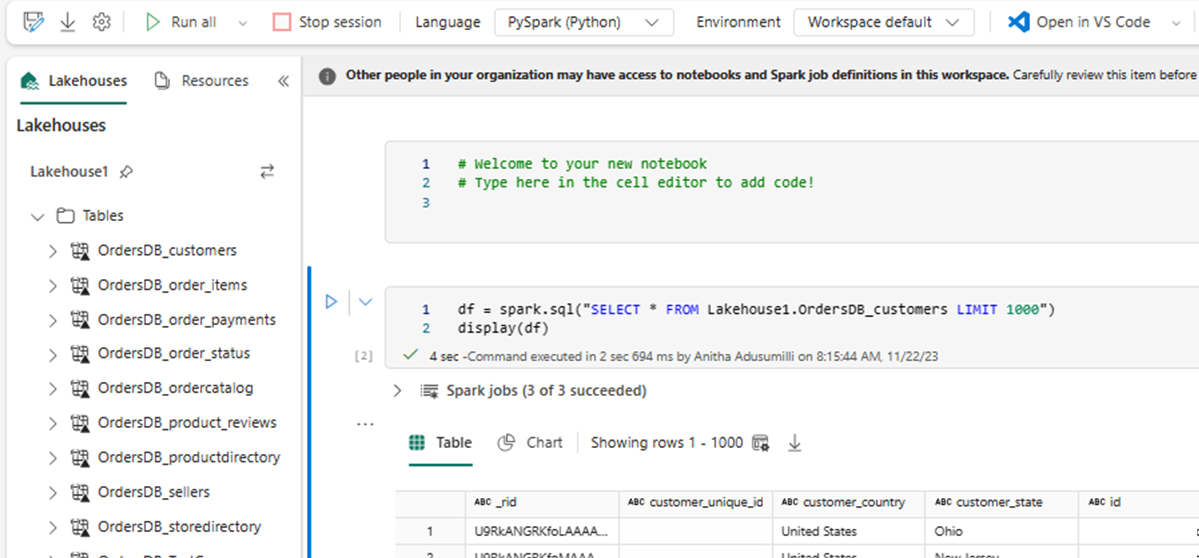The image size is (1199, 558).
Task: Expand OrdersDB_order_status table
Action: pyautogui.click(x=53, y=355)
